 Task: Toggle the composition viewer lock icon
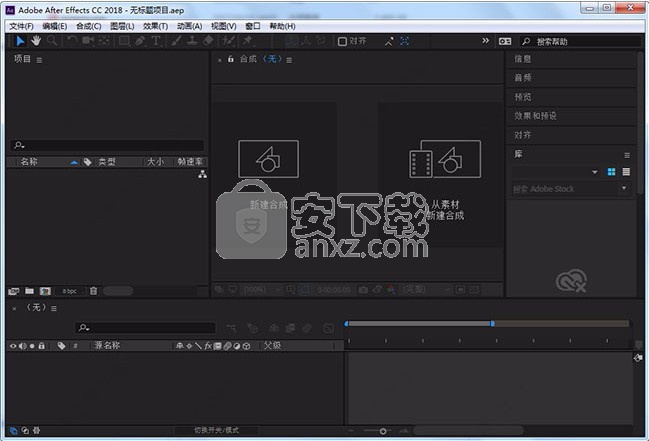point(231,59)
